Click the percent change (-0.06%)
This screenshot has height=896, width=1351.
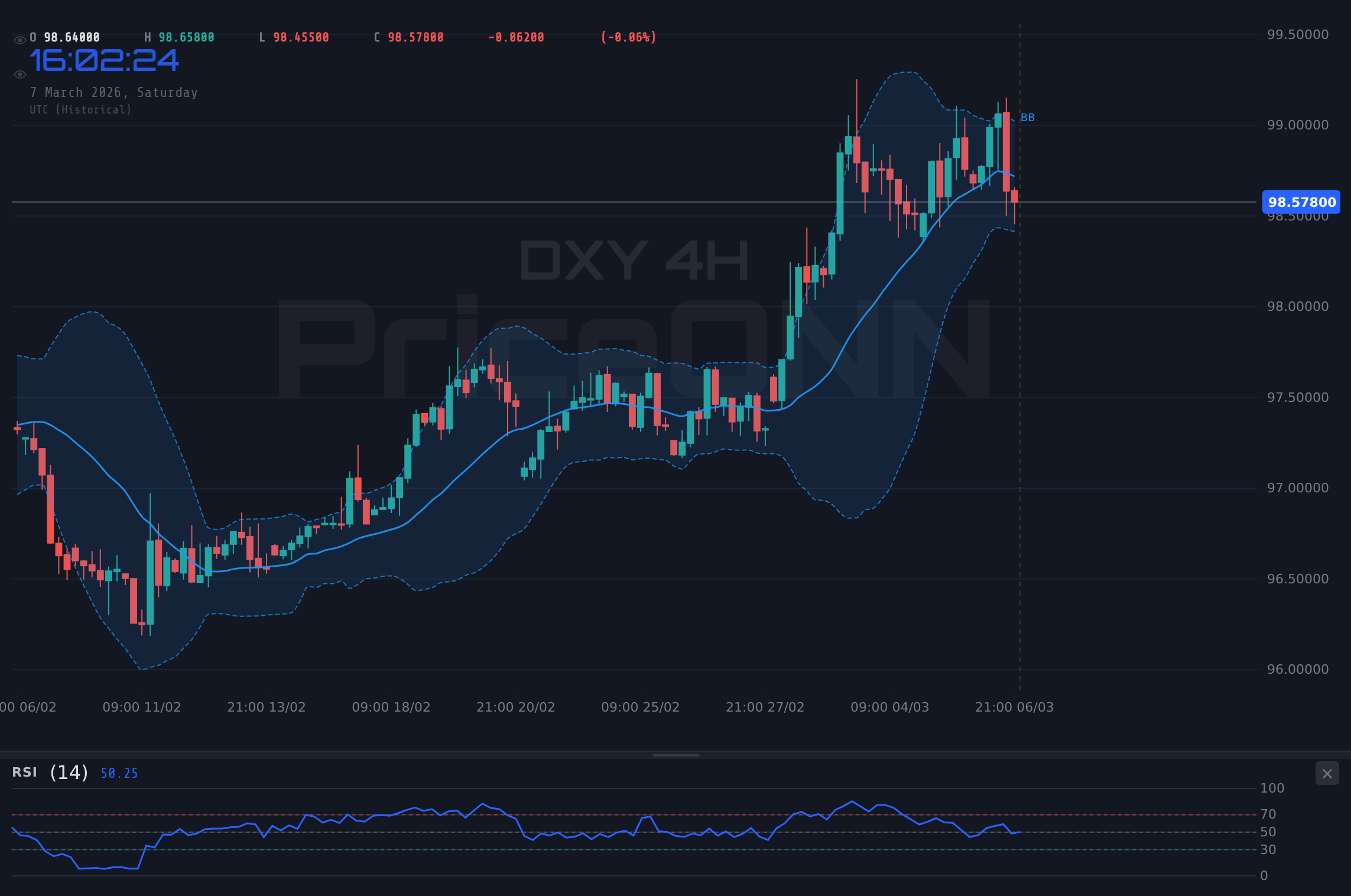(x=628, y=37)
